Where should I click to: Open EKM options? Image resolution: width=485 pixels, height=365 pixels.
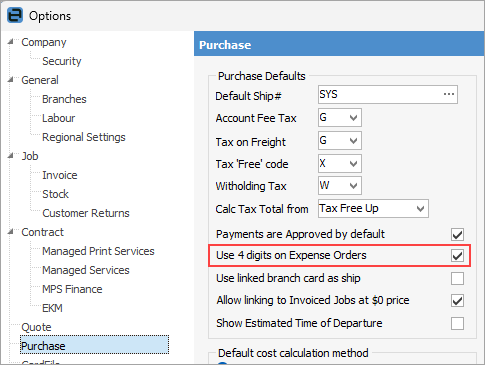[52, 308]
